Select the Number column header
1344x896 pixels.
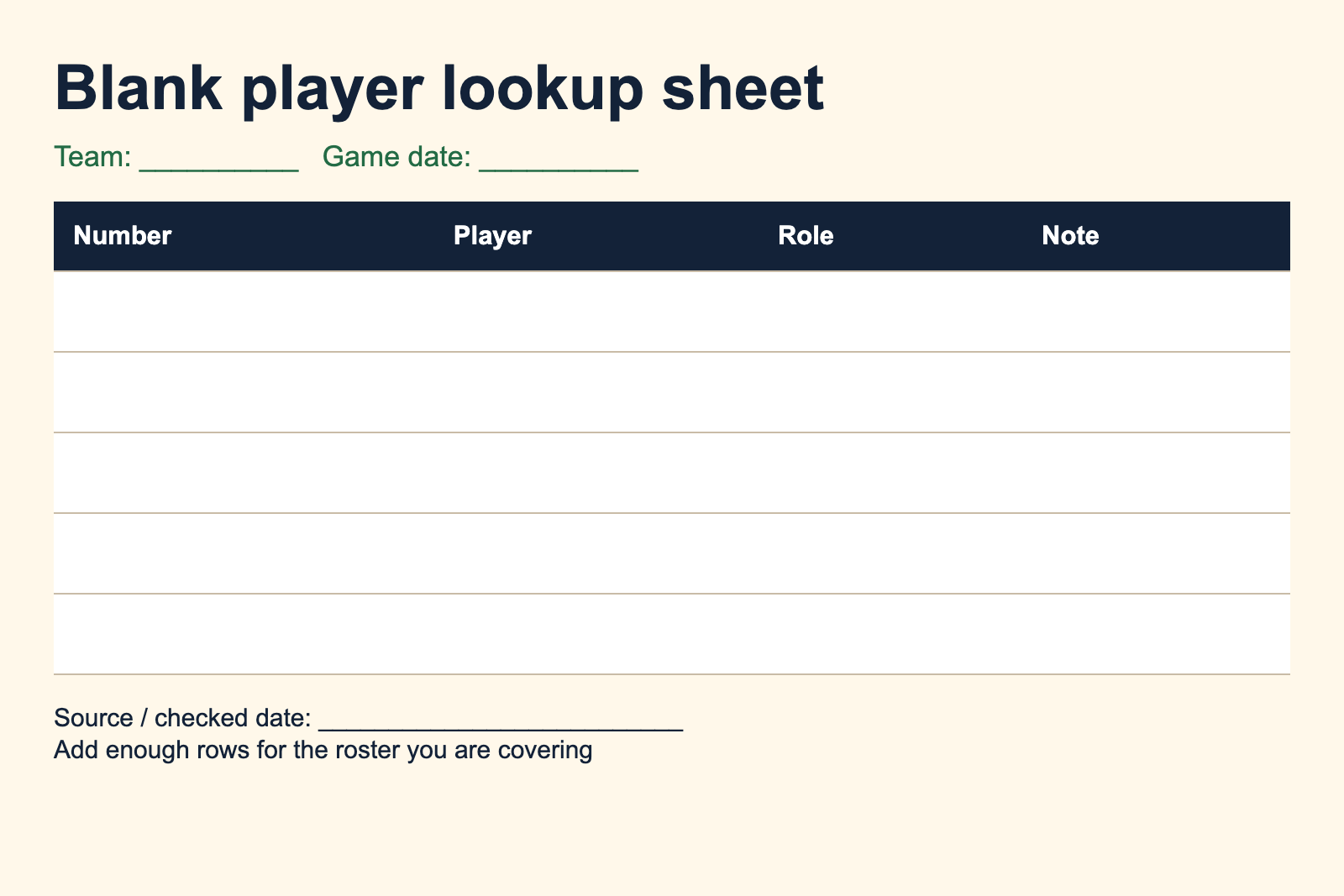pyautogui.click(x=123, y=236)
